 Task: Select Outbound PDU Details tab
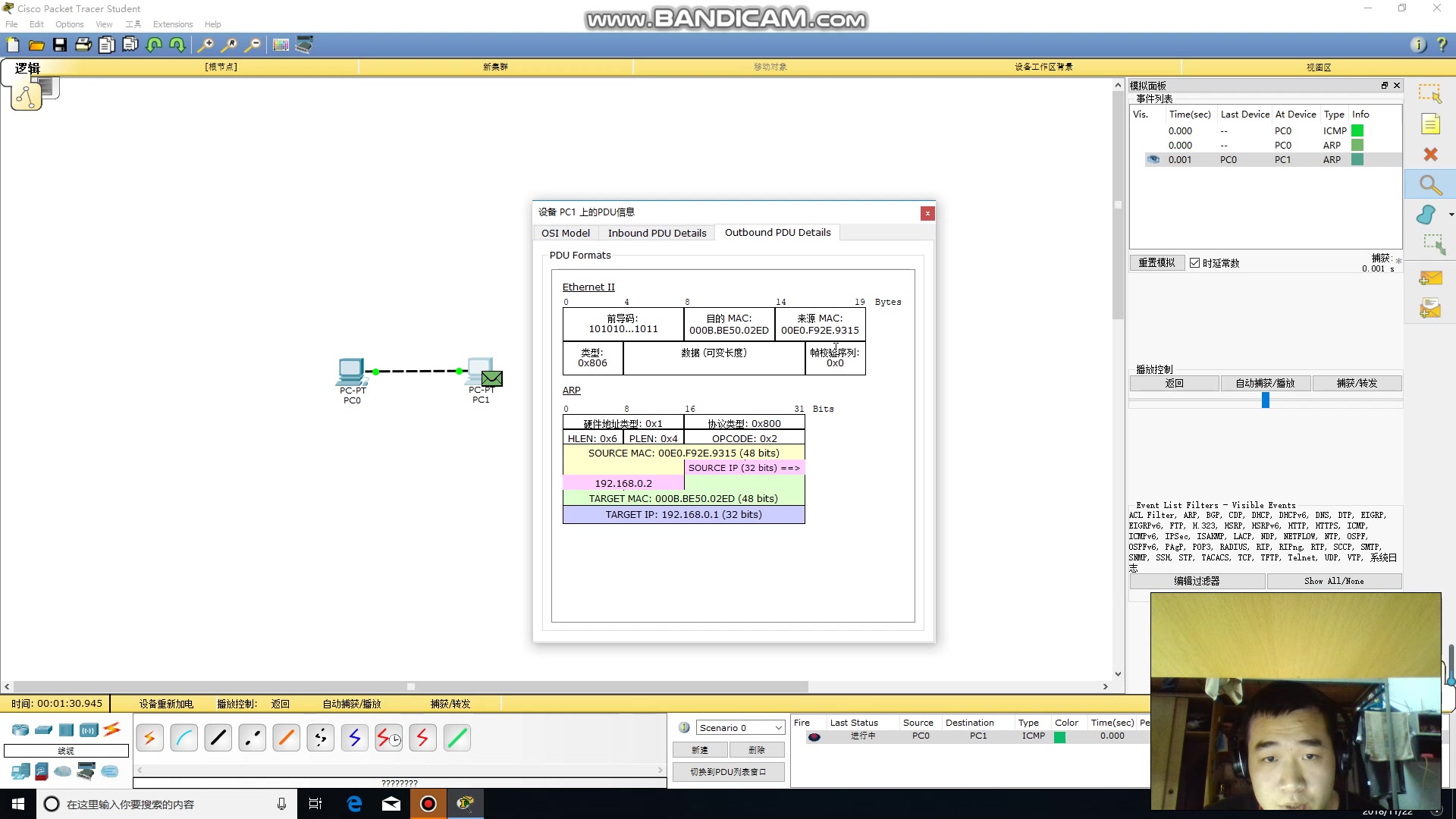777,232
